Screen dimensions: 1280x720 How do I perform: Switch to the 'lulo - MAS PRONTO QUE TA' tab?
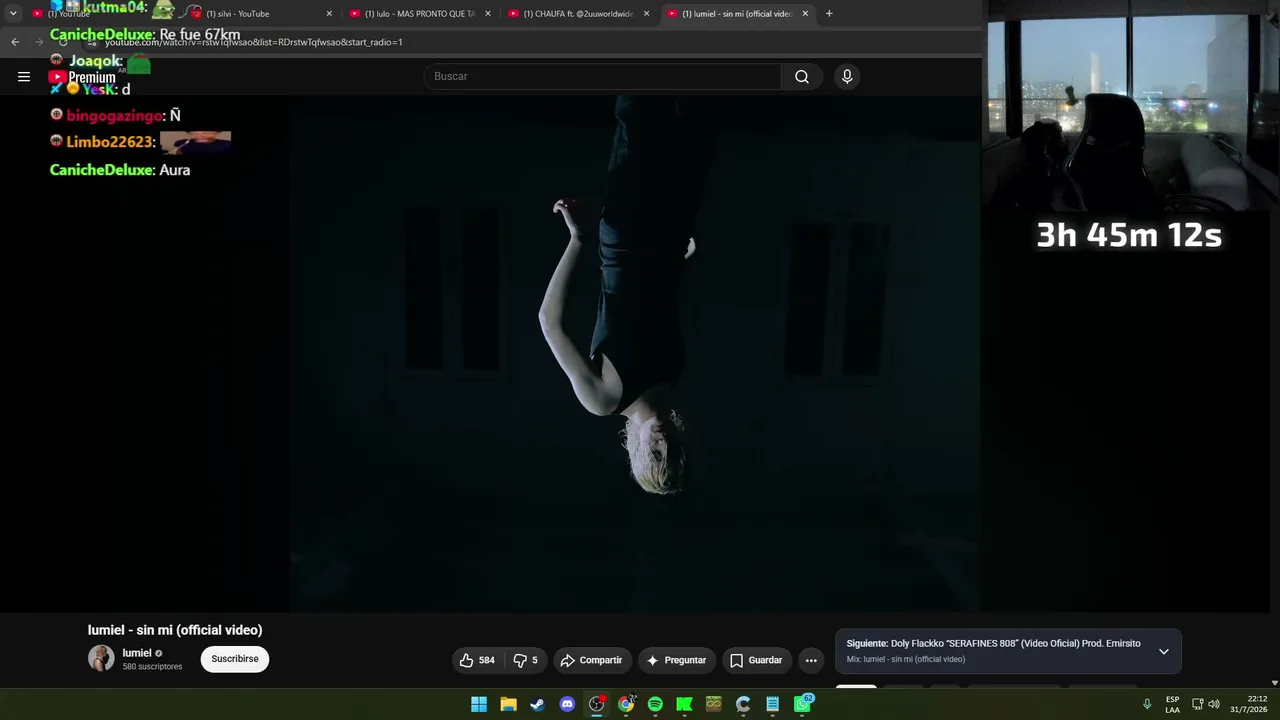pyautogui.click(x=419, y=14)
